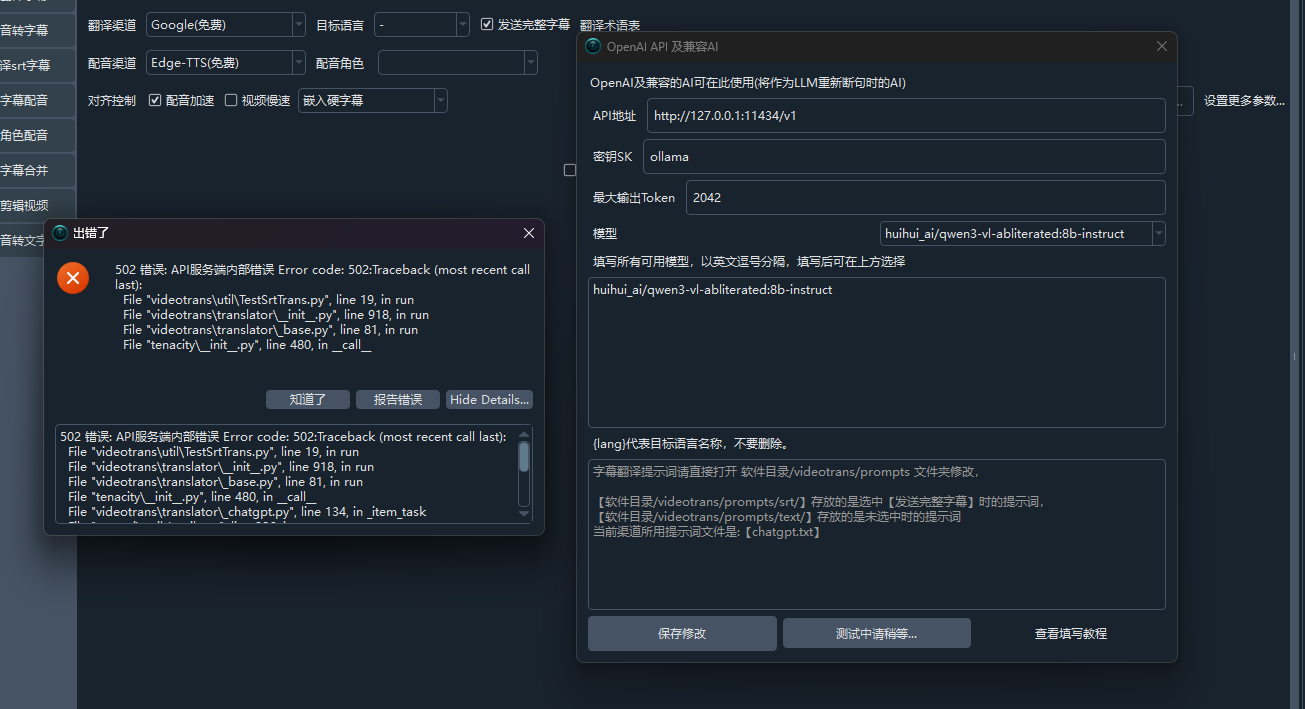The width and height of the screenshot is (1305, 709).
Task: Click the red error icon in dialog
Action: point(73,277)
